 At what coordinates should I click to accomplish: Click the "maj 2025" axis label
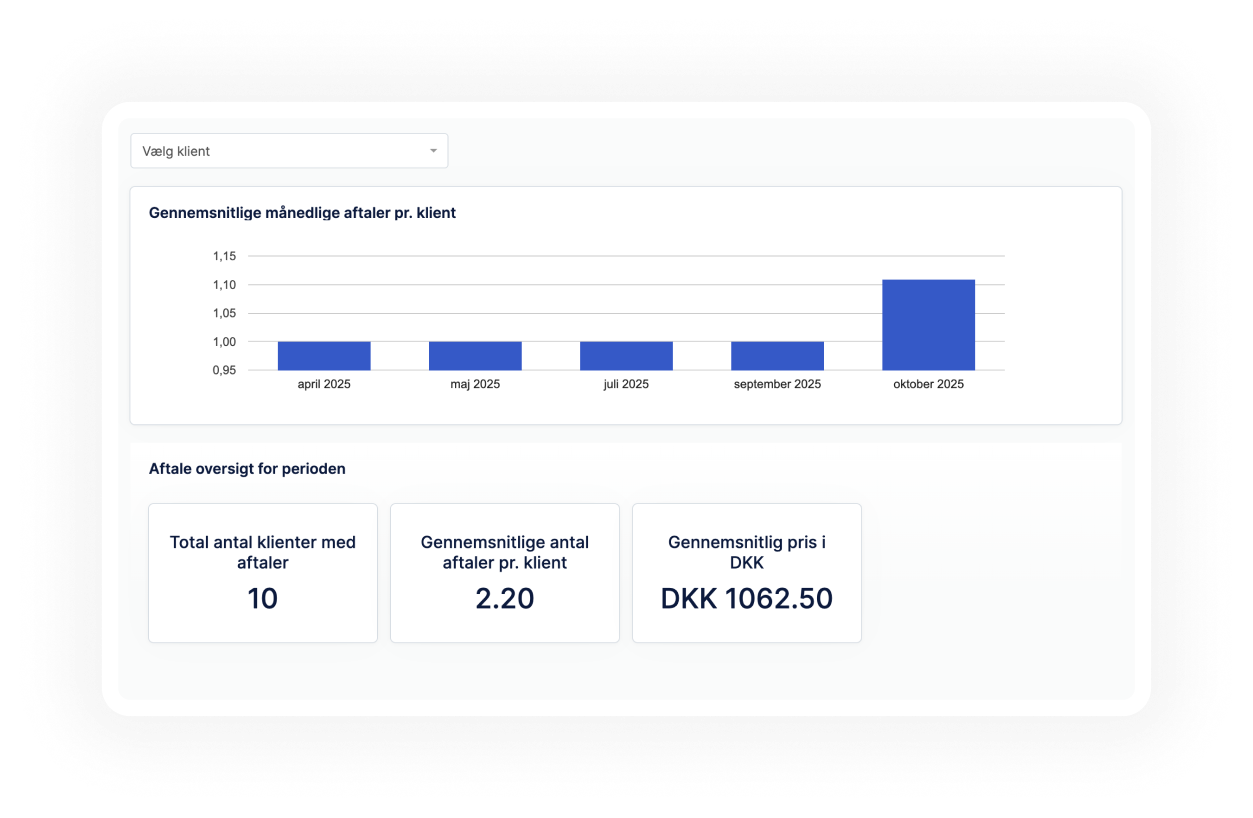click(475, 384)
